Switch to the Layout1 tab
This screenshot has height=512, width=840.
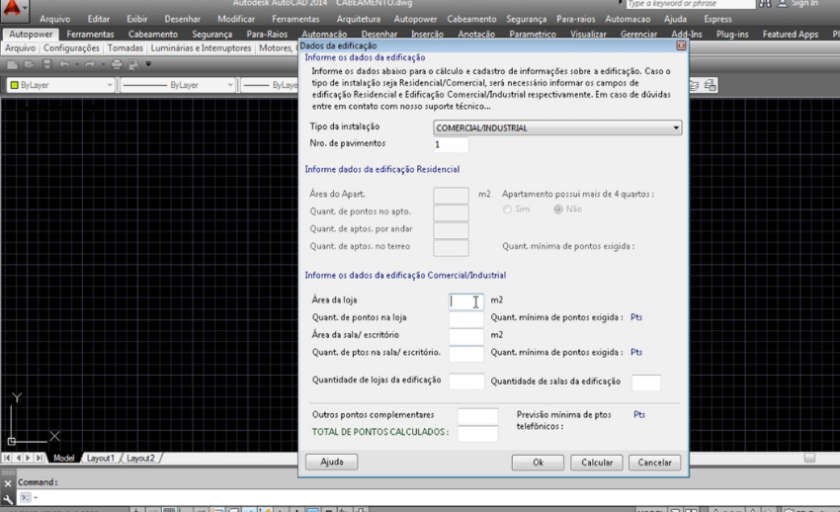(x=100, y=457)
